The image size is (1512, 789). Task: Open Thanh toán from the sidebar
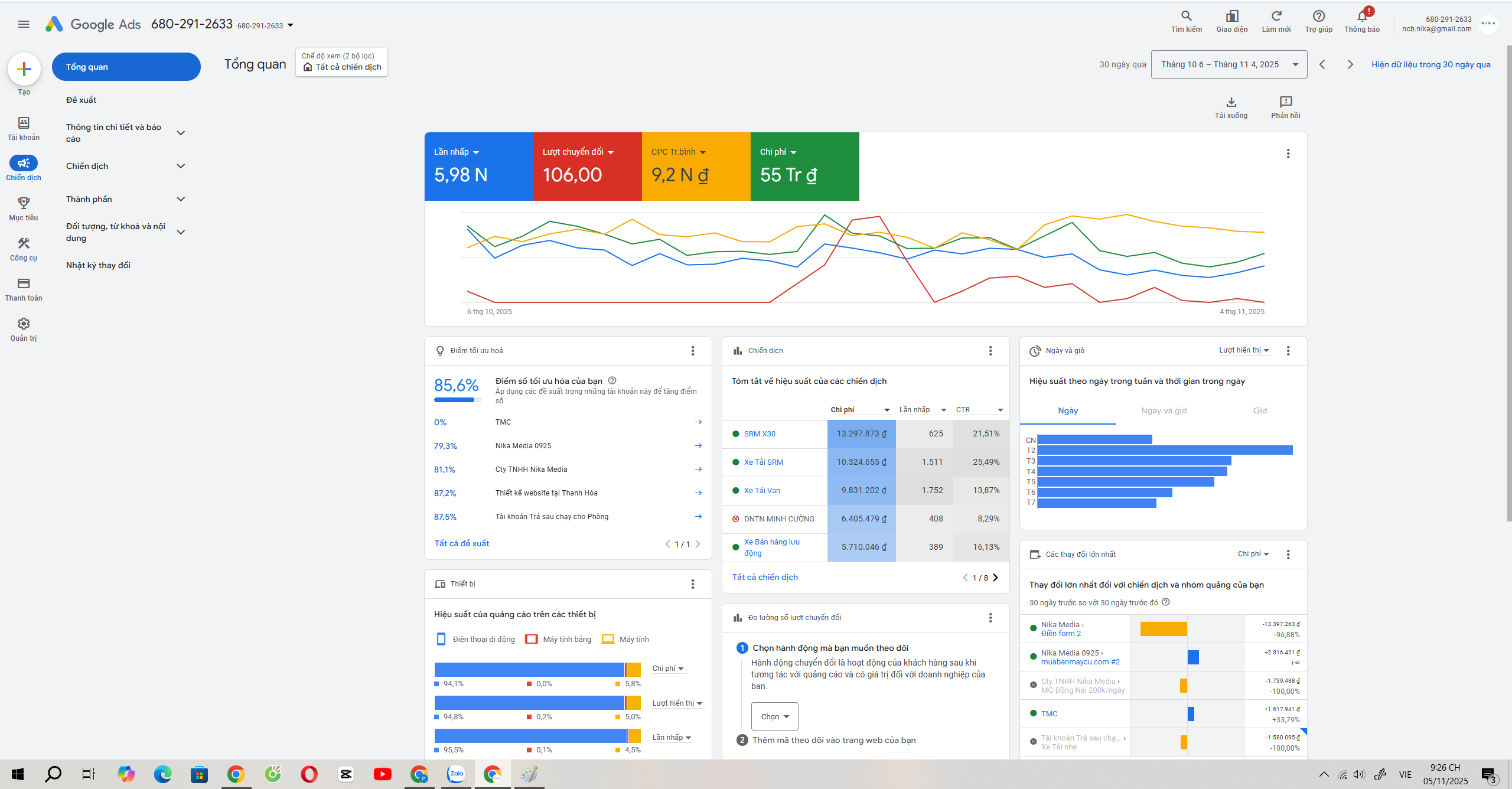point(23,289)
